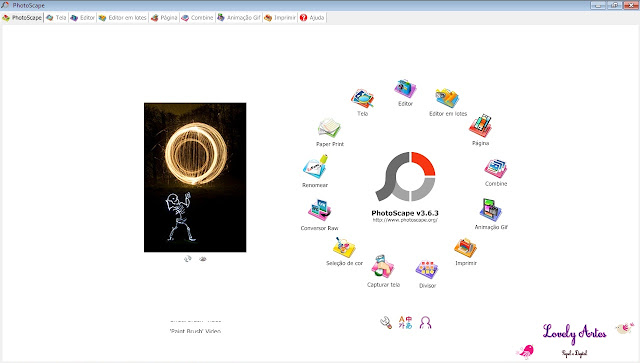Click the purple user profile icon
This screenshot has height=363, width=640.
(425, 323)
